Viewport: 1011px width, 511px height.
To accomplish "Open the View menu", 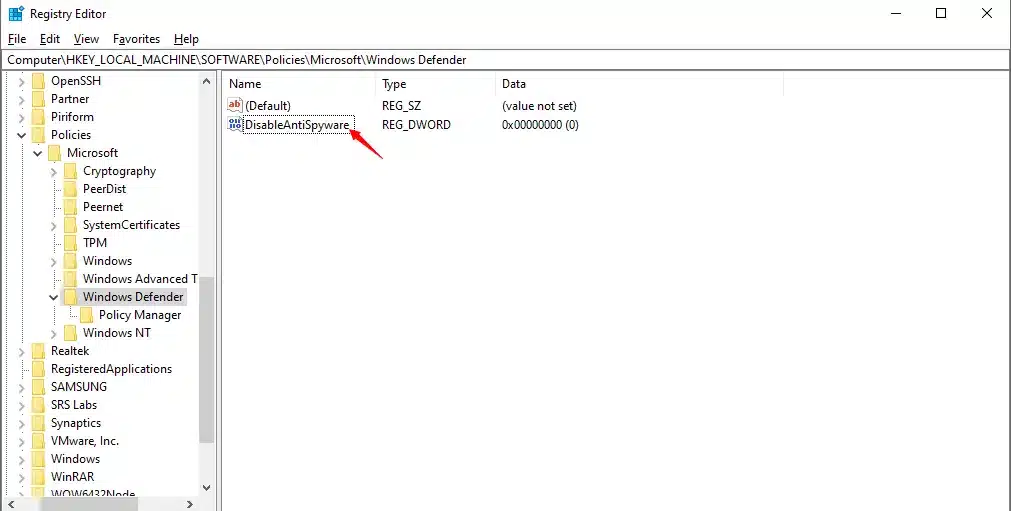I will coord(86,39).
